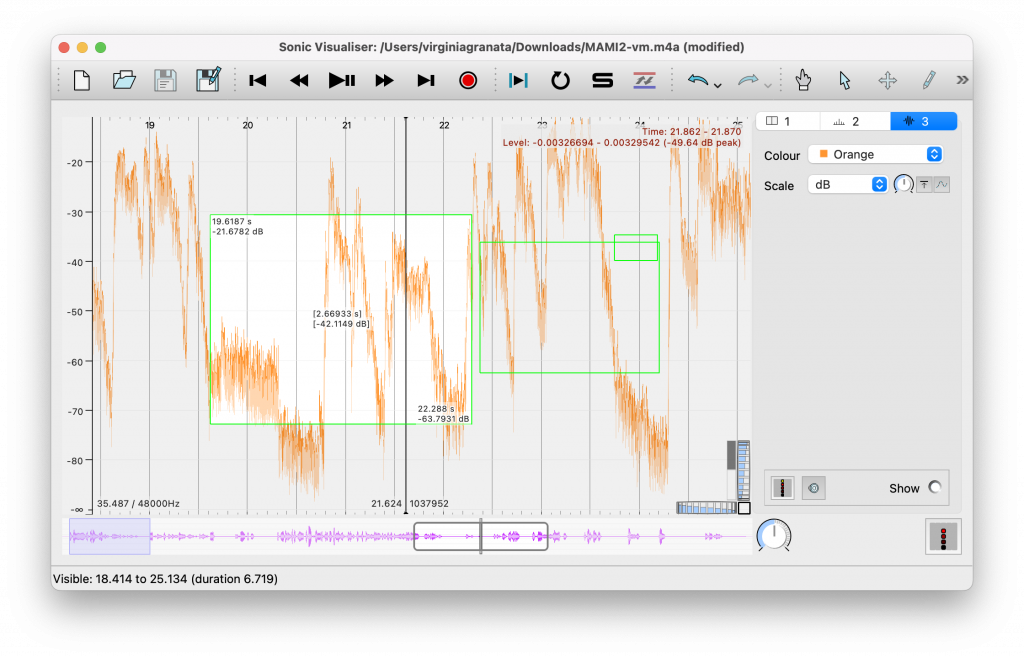Screen dimensions: 1024x658
Task: Click the reset zoom square button
Action: (x=744, y=507)
